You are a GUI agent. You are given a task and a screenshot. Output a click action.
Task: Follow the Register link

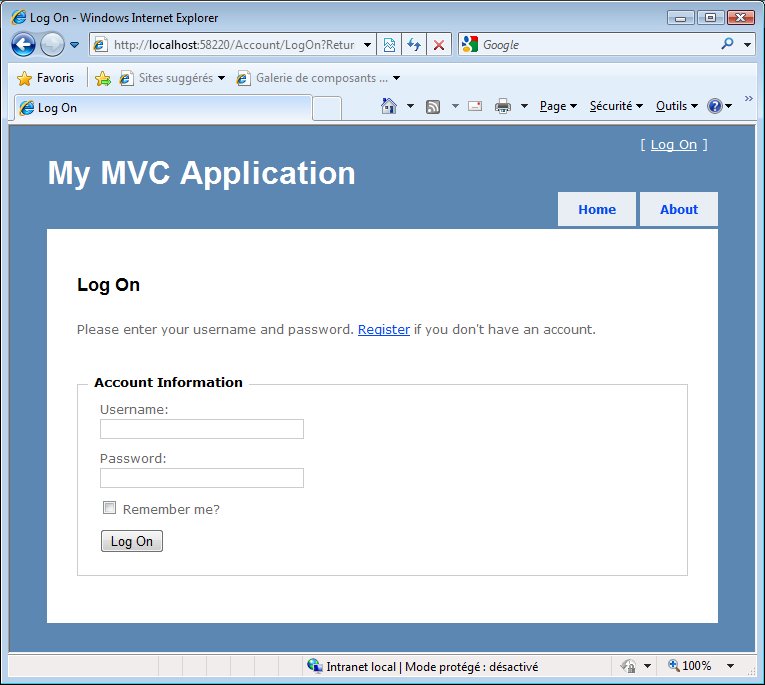click(383, 329)
